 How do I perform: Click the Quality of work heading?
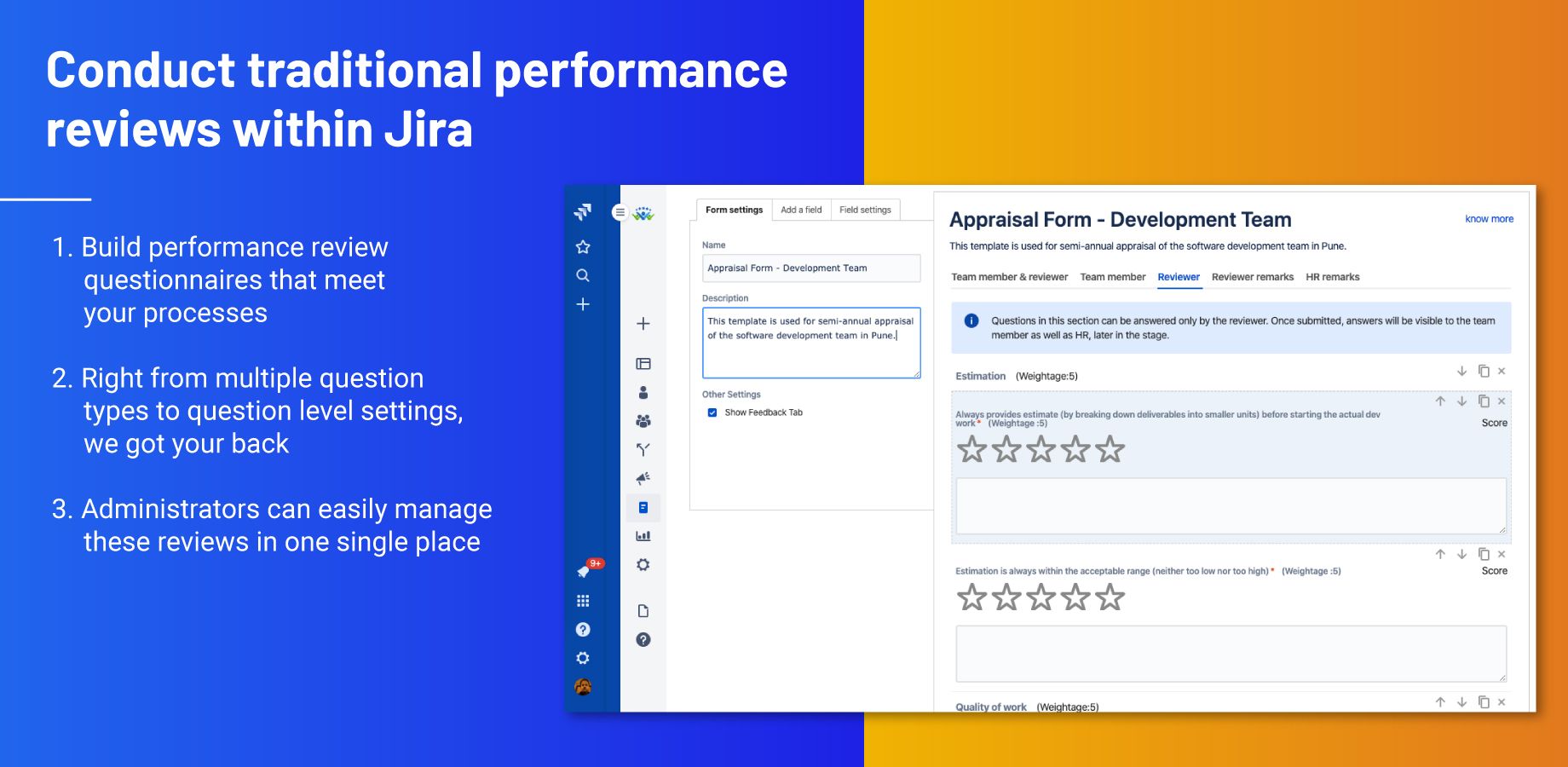[x=991, y=706]
